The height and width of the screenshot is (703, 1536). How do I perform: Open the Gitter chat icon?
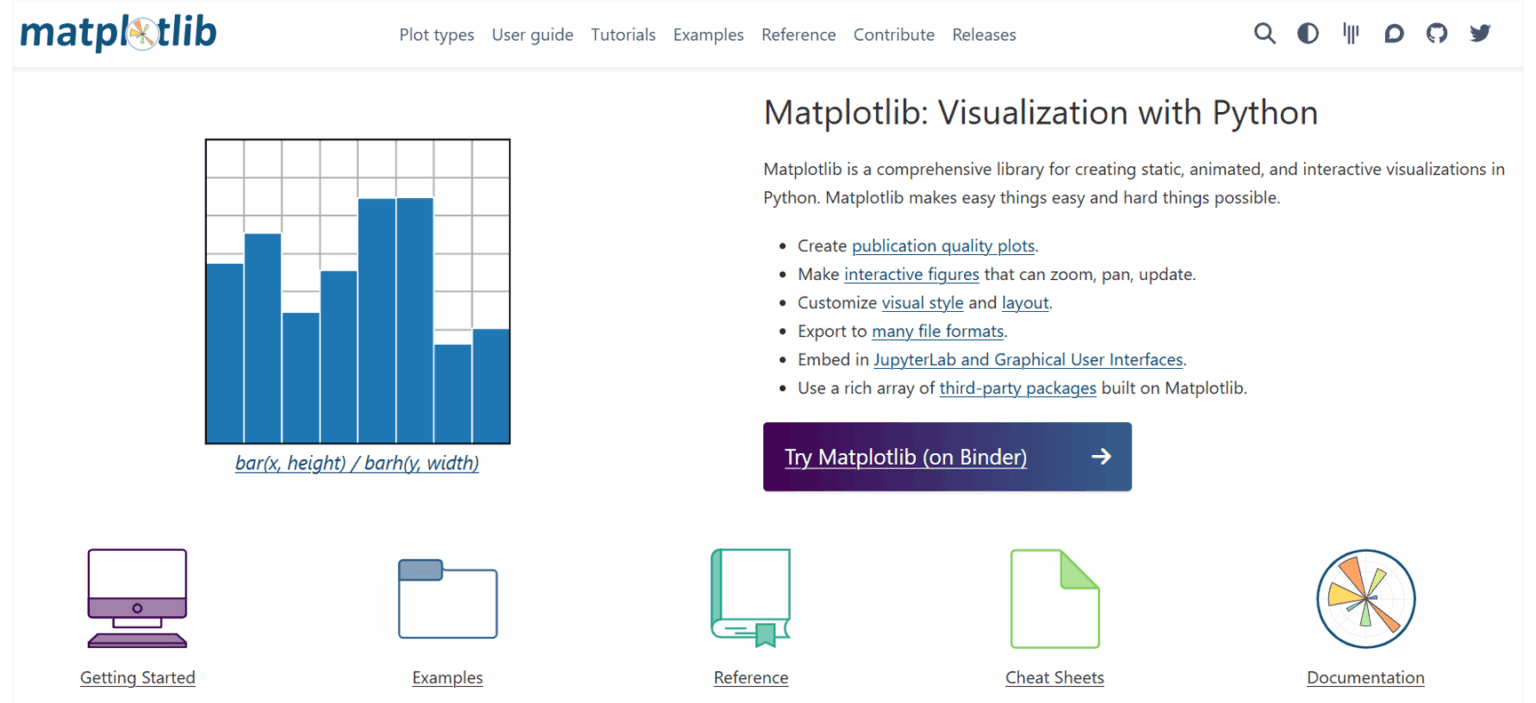coord(1351,34)
